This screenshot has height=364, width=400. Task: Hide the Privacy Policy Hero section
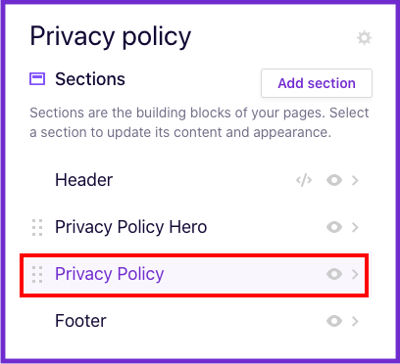[x=334, y=227]
